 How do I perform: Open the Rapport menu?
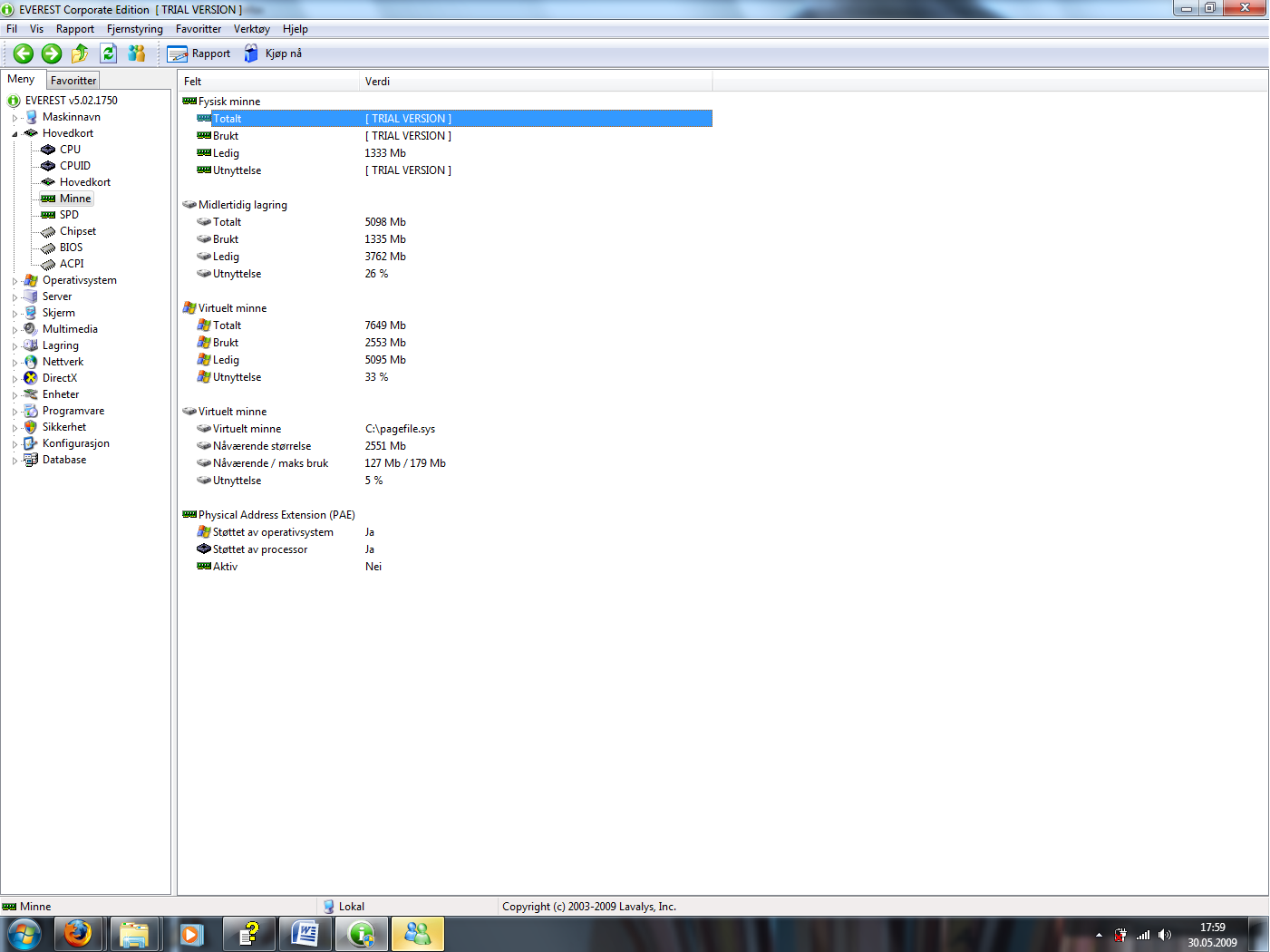pyautogui.click(x=75, y=29)
